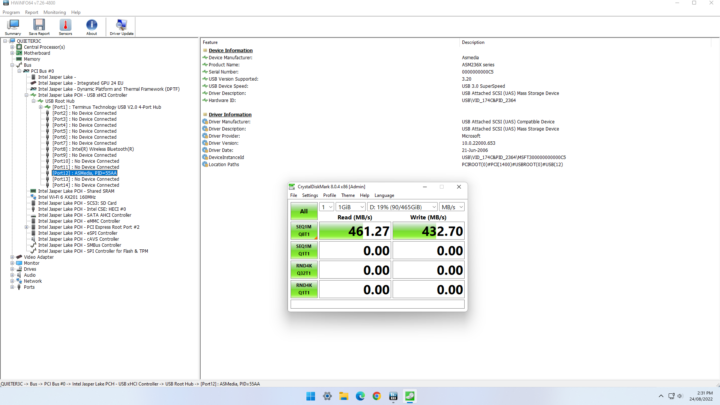Open the Summary toolbar icon in HWiNFO

(x=13, y=27)
